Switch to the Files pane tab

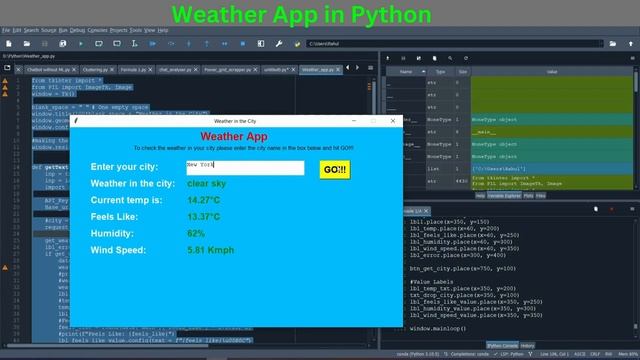point(541,196)
